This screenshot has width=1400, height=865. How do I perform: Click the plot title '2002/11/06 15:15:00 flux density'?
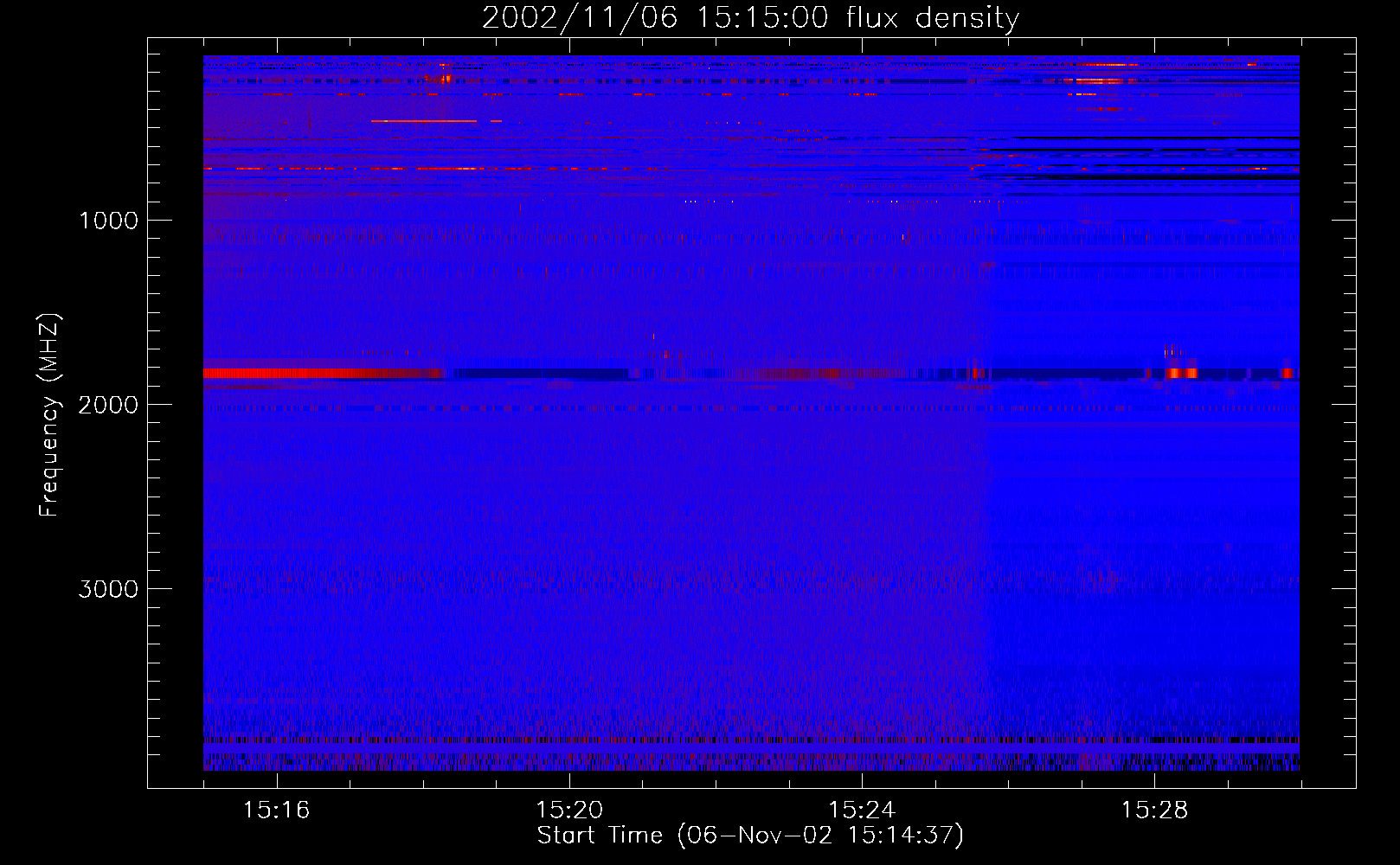click(750, 18)
